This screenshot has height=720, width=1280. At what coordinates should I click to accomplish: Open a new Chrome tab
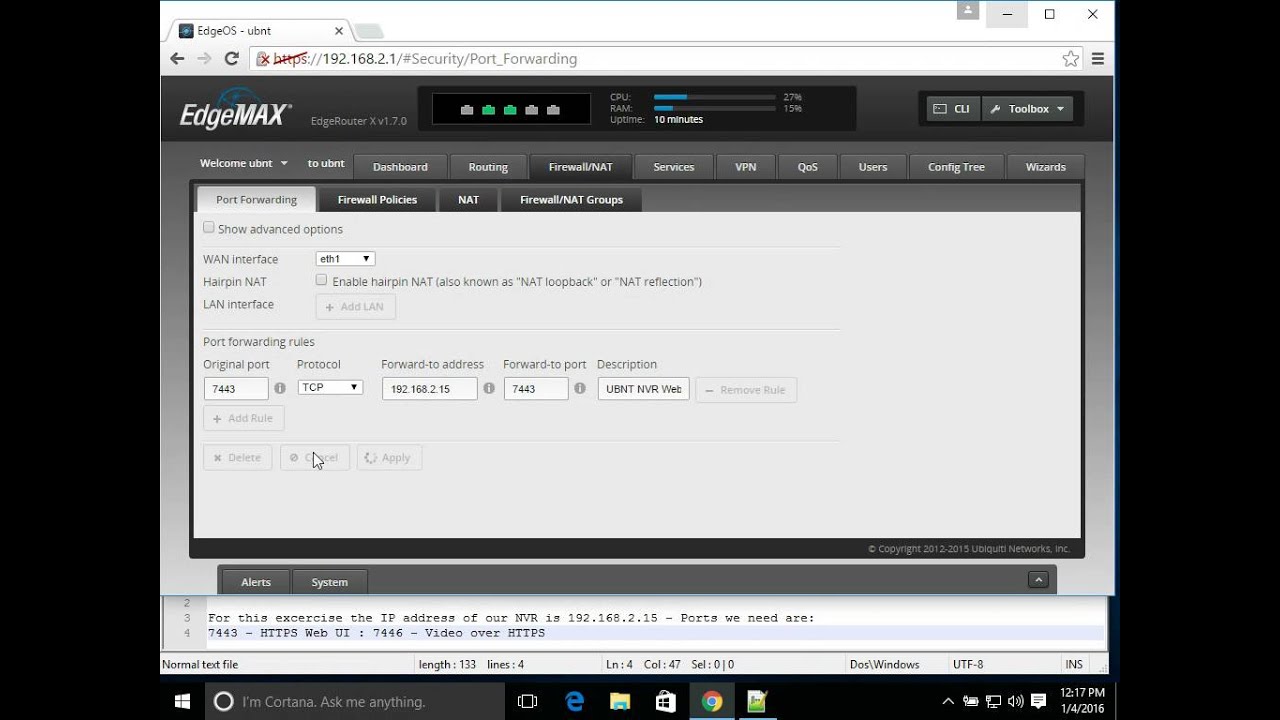click(368, 31)
